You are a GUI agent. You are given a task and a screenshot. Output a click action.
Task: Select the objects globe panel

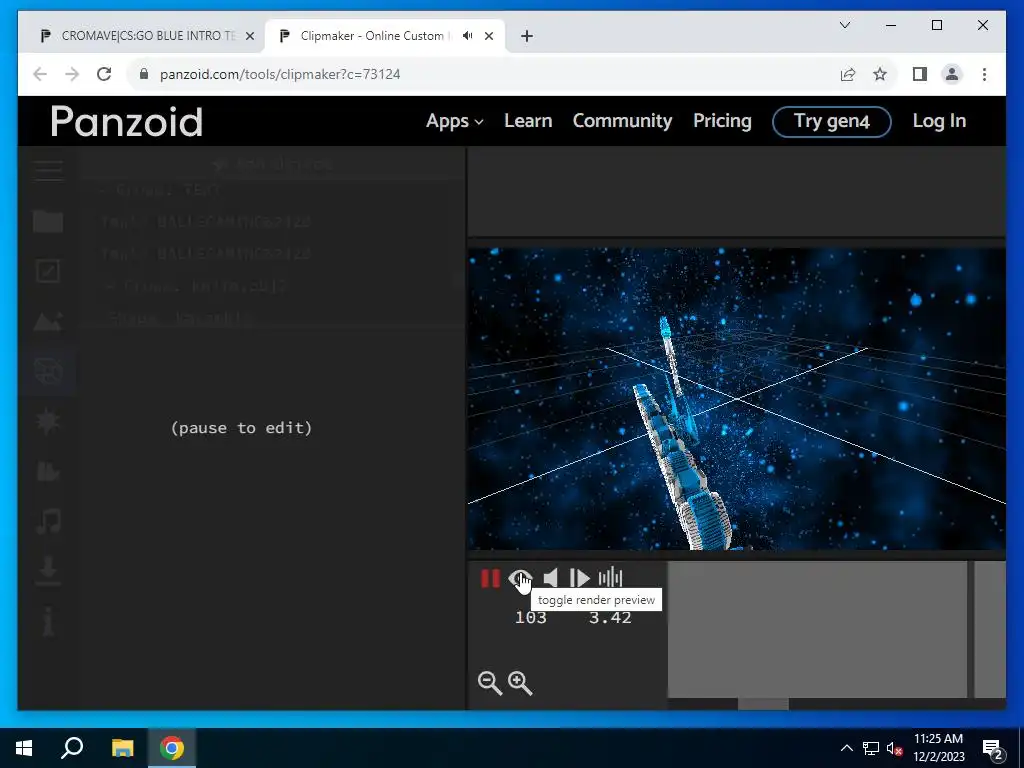pos(48,372)
